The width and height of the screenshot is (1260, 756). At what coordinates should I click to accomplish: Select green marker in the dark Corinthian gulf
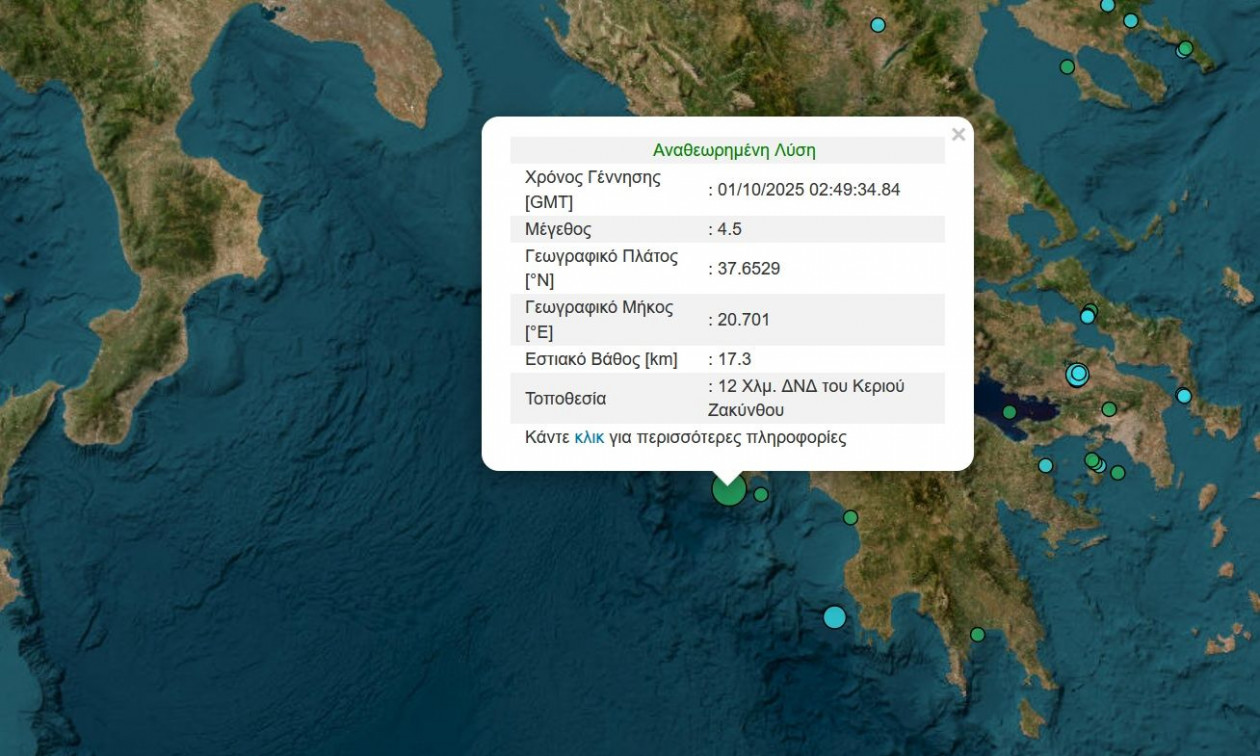[1010, 411]
